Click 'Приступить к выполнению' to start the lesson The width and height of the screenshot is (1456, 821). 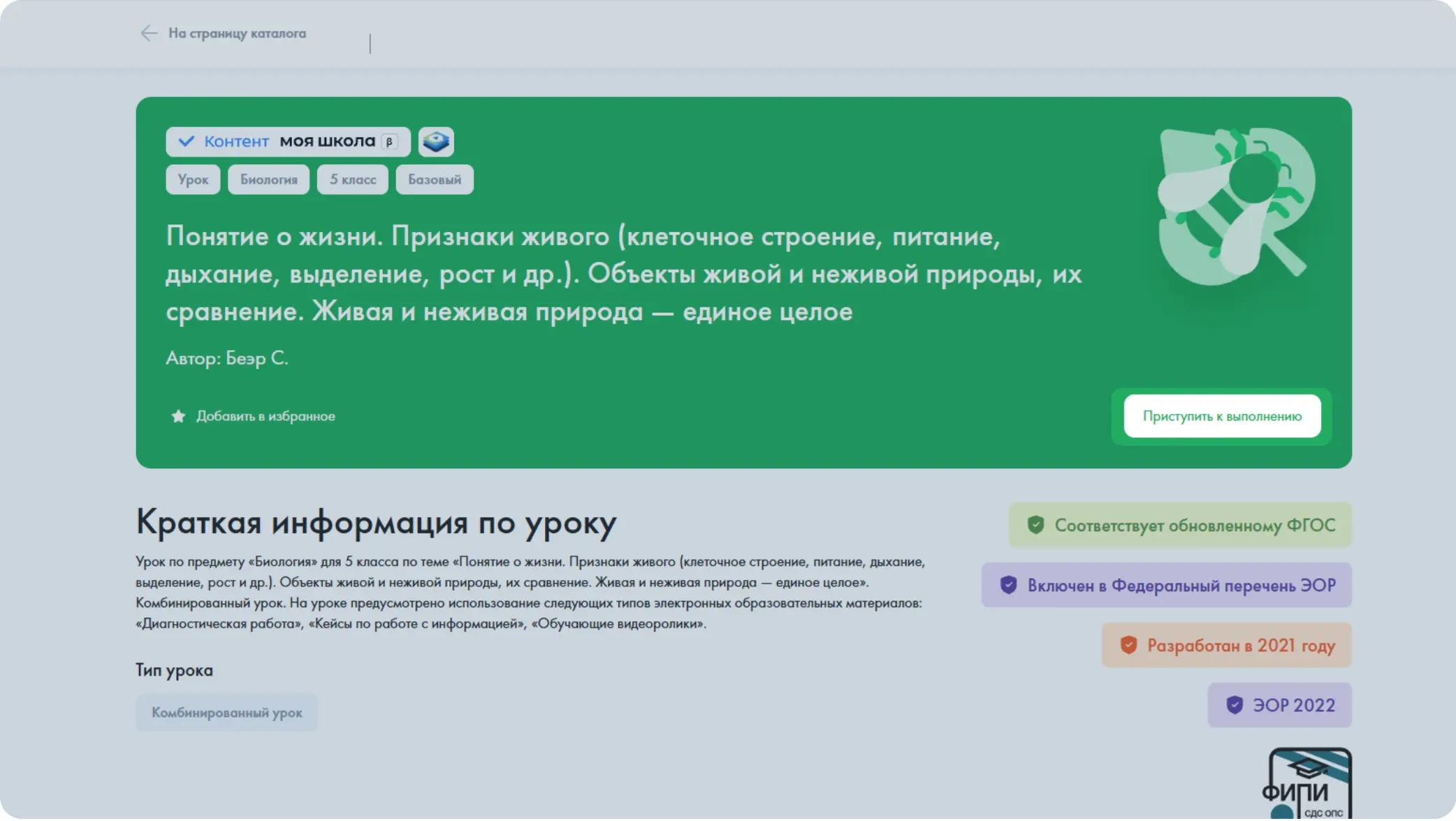pyautogui.click(x=1221, y=416)
